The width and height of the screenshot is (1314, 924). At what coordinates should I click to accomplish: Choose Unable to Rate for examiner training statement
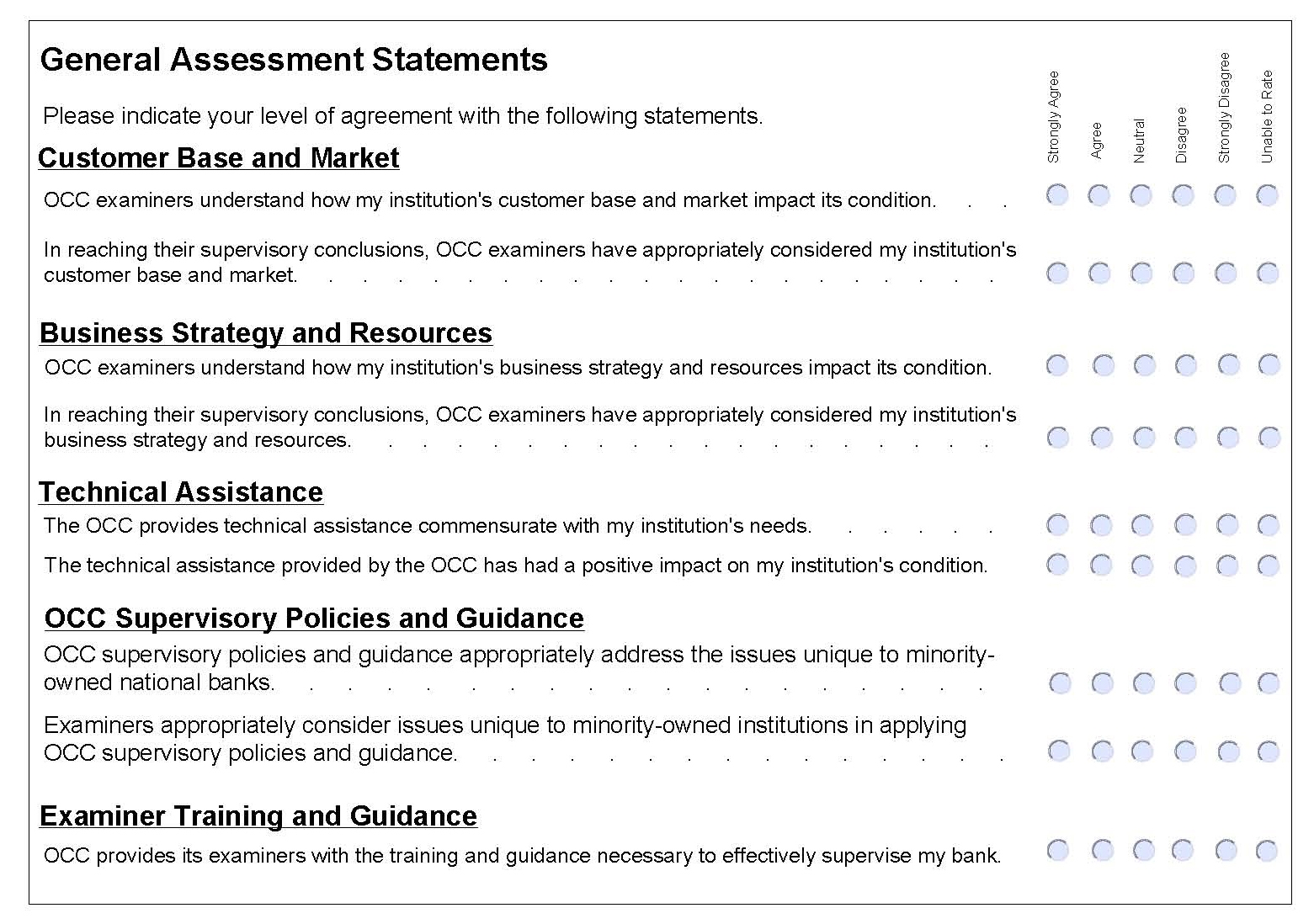point(1267,851)
